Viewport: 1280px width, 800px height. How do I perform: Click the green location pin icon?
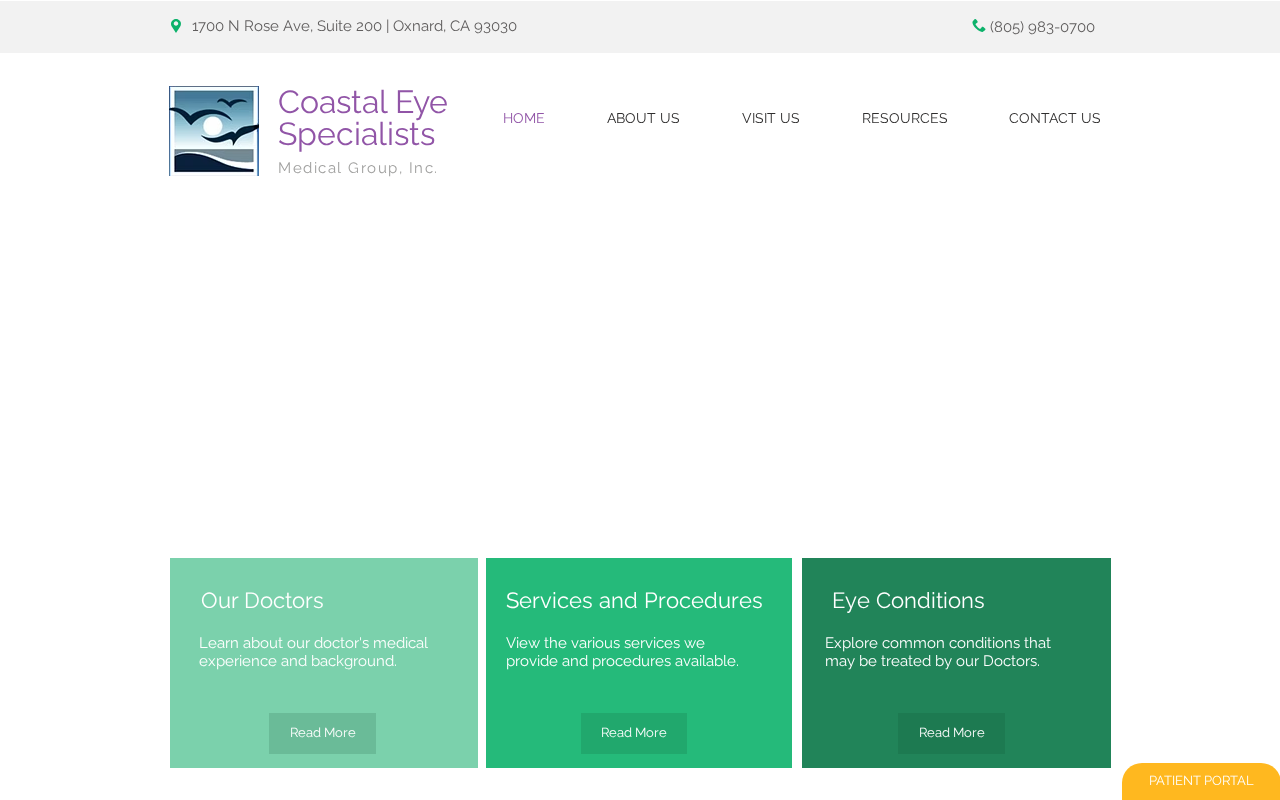click(176, 26)
